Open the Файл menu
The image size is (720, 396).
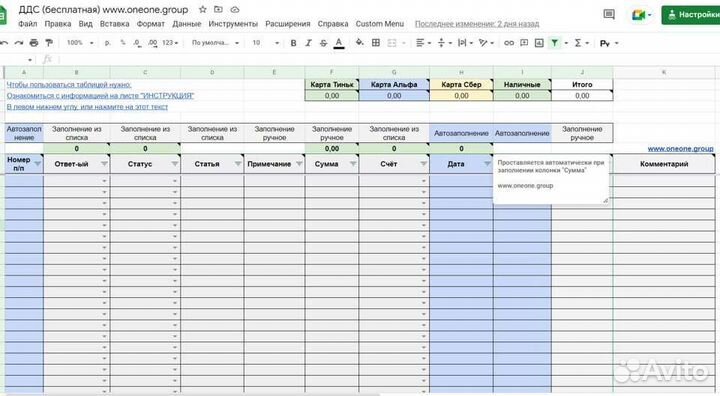tap(28, 24)
